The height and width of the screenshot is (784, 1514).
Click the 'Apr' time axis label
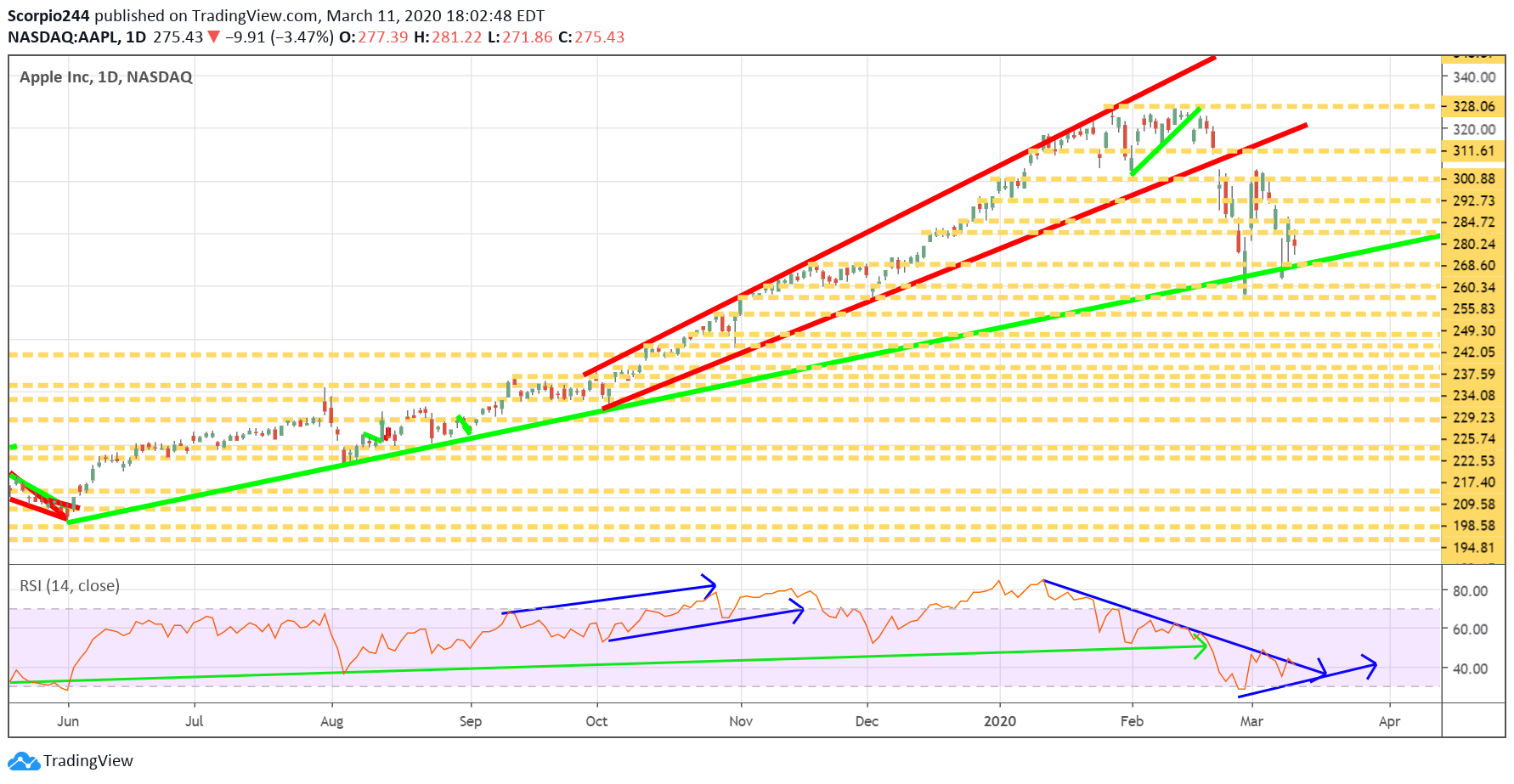click(1389, 722)
